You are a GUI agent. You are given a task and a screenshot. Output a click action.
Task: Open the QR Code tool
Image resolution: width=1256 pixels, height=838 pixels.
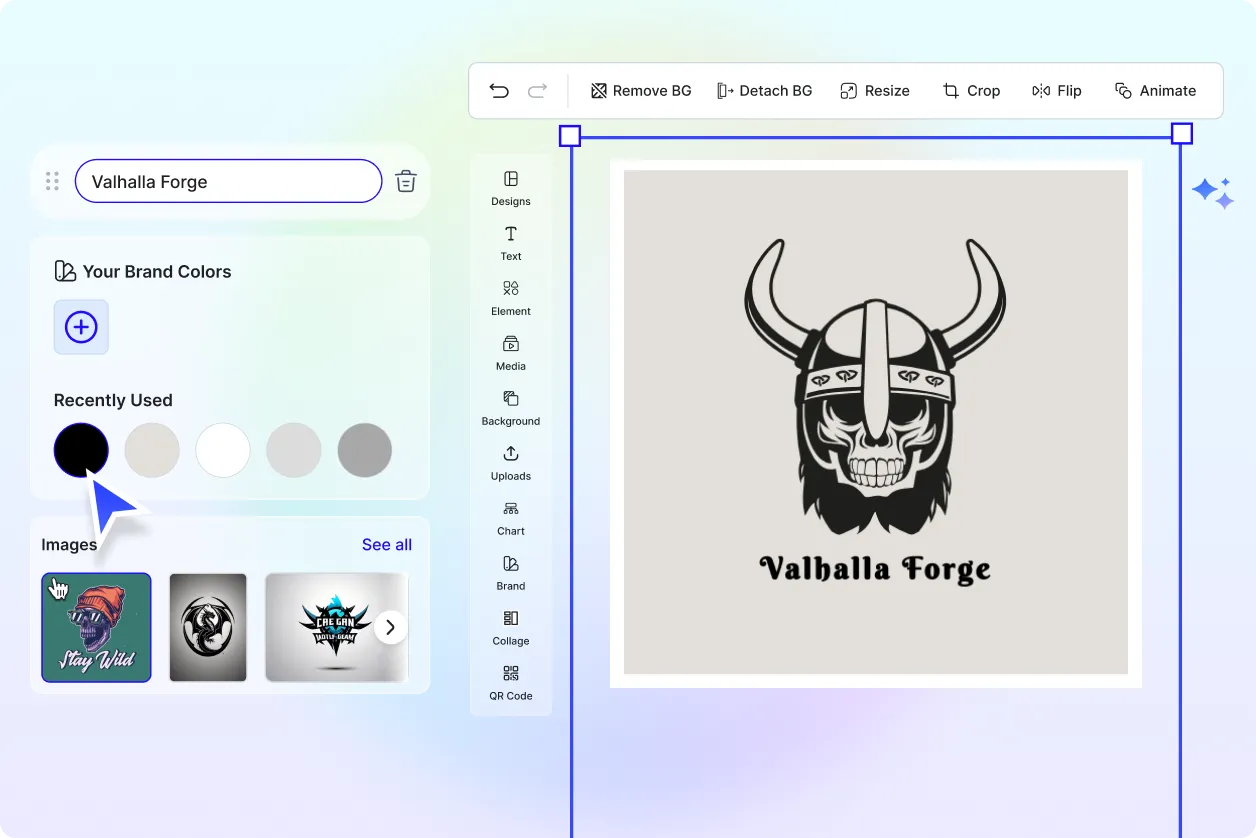click(x=511, y=682)
